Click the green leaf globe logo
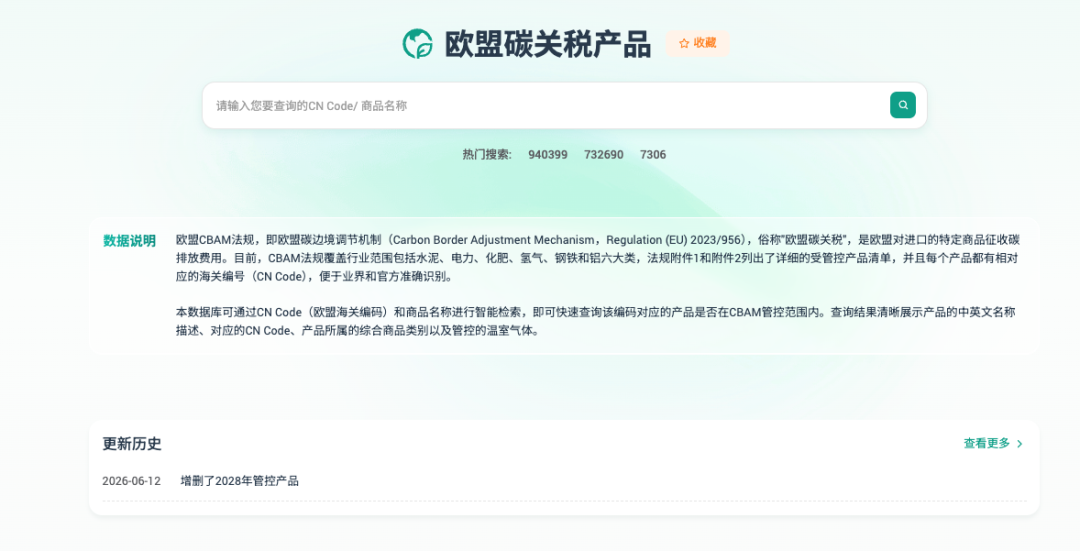1080x551 pixels. pos(417,44)
